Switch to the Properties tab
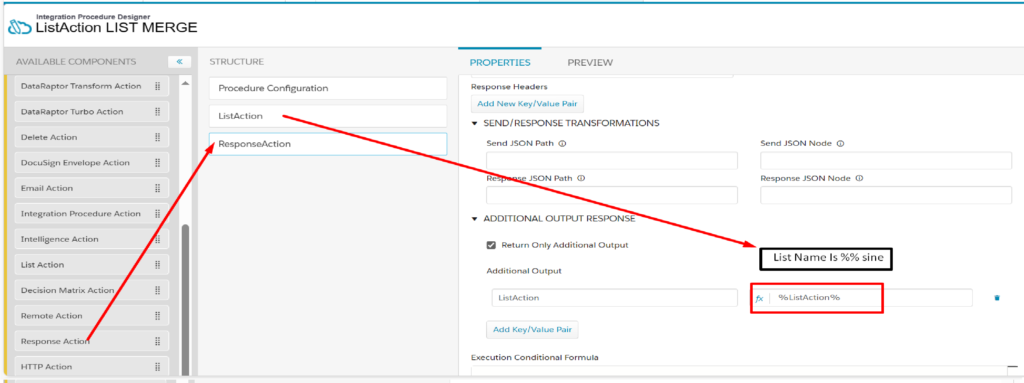Screen dimensions: 1024x383 [500, 63]
